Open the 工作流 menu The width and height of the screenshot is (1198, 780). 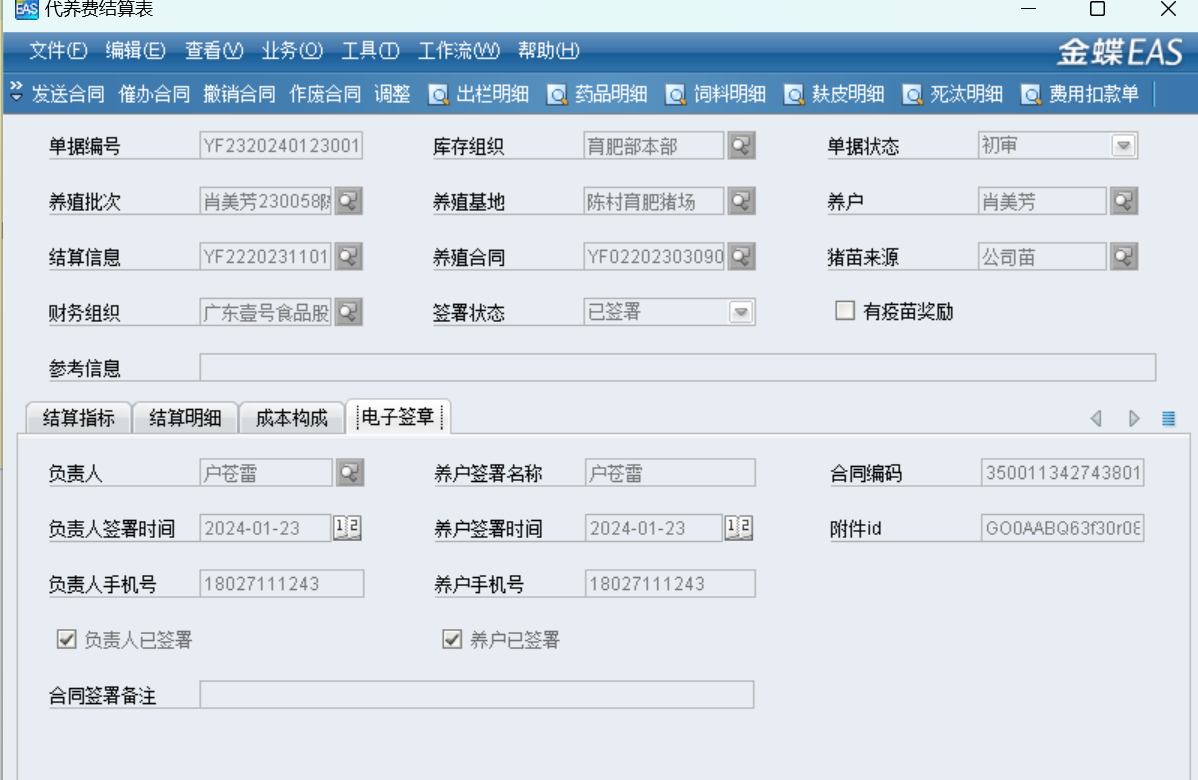pyautogui.click(x=458, y=50)
